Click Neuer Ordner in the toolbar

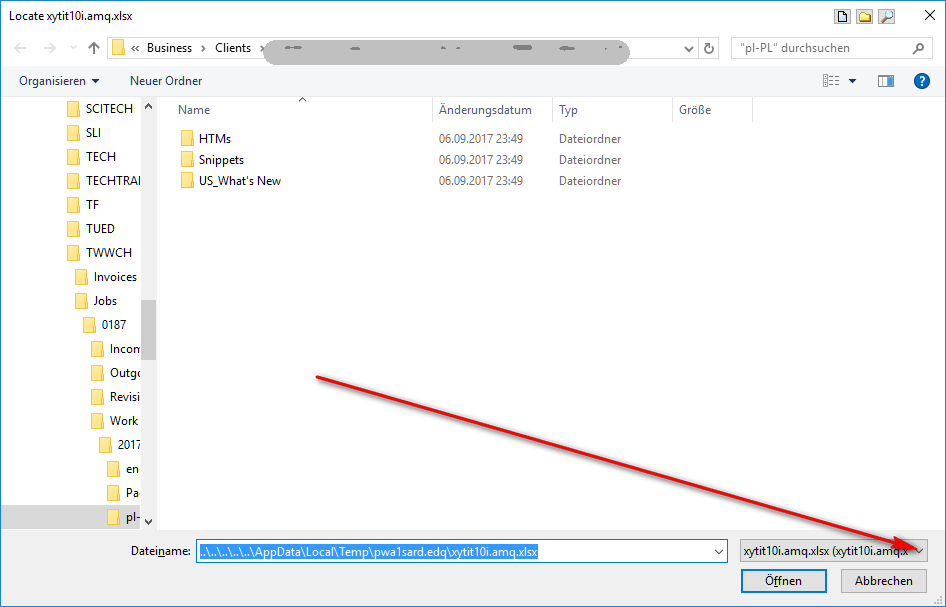point(166,81)
